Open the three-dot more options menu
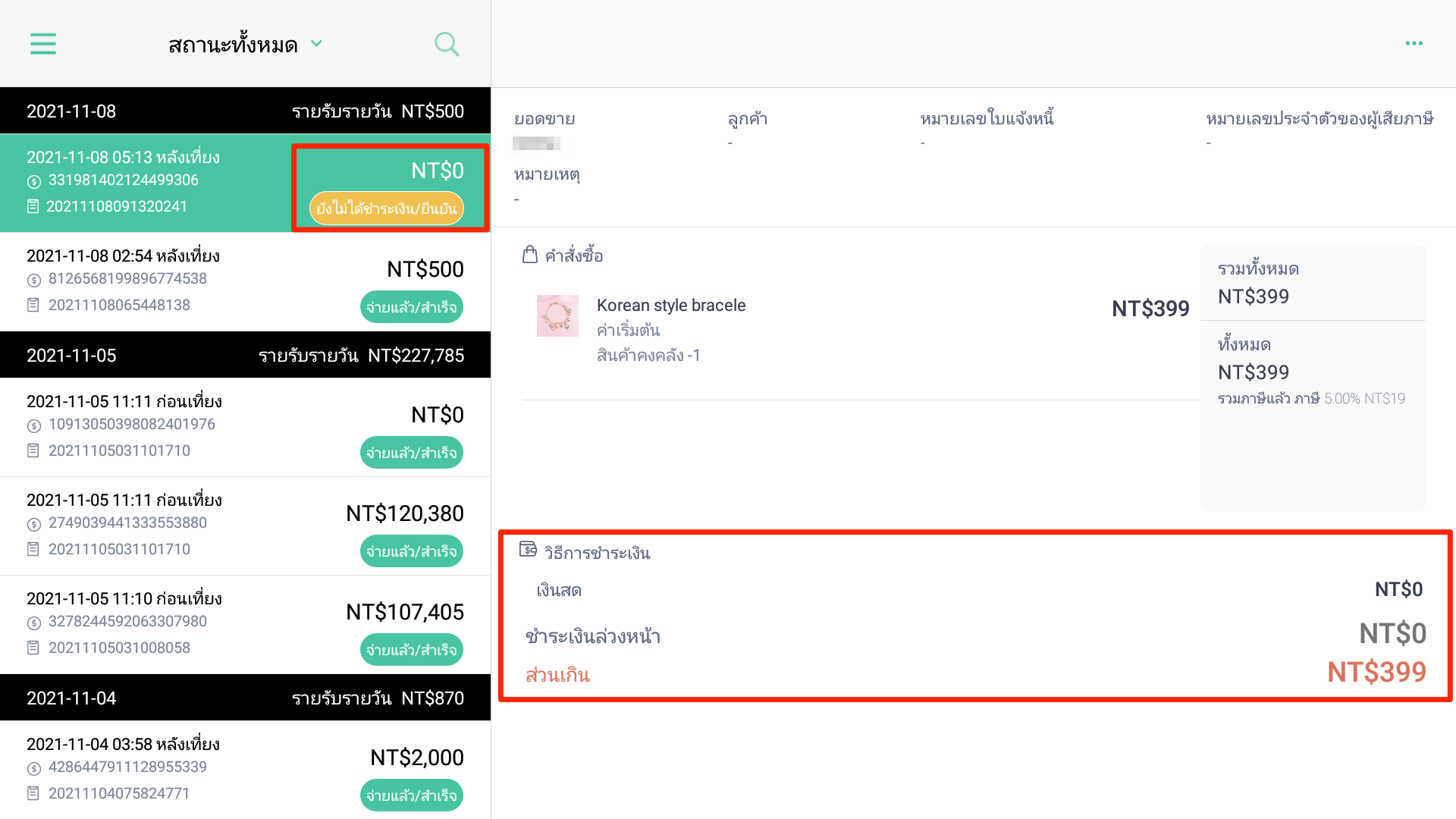Screen dimensions: 1456x819 (x=1414, y=43)
